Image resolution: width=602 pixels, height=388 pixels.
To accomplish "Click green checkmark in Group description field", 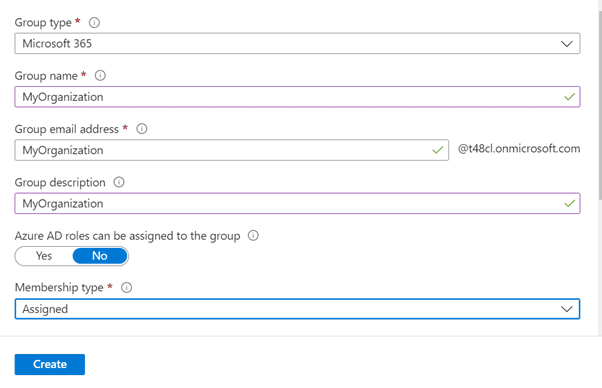I will (x=569, y=203).
